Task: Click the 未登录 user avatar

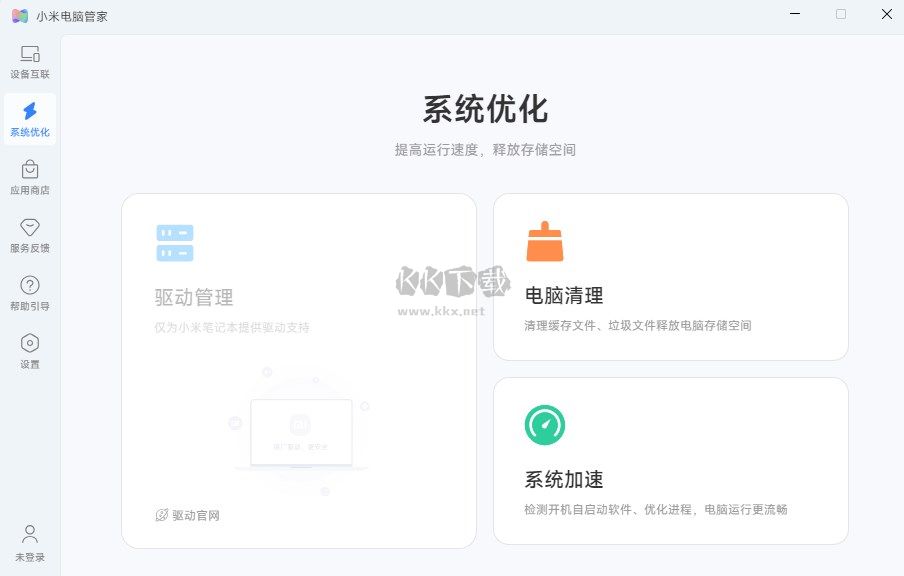Action: point(29,533)
